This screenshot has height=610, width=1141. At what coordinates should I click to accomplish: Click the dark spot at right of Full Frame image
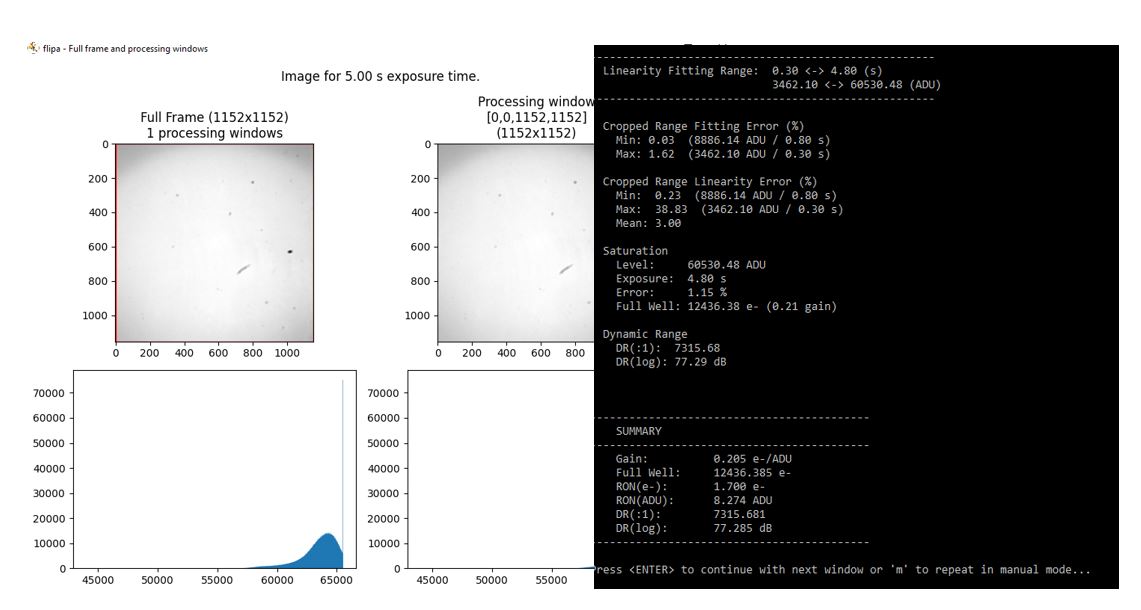coord(290,251)
